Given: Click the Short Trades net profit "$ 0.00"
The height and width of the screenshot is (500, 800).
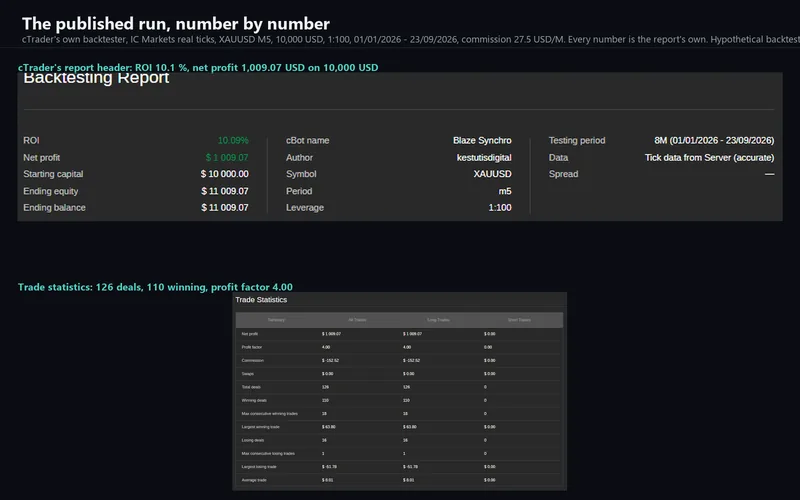Looking at the screenshot, I should pos(490,334).
